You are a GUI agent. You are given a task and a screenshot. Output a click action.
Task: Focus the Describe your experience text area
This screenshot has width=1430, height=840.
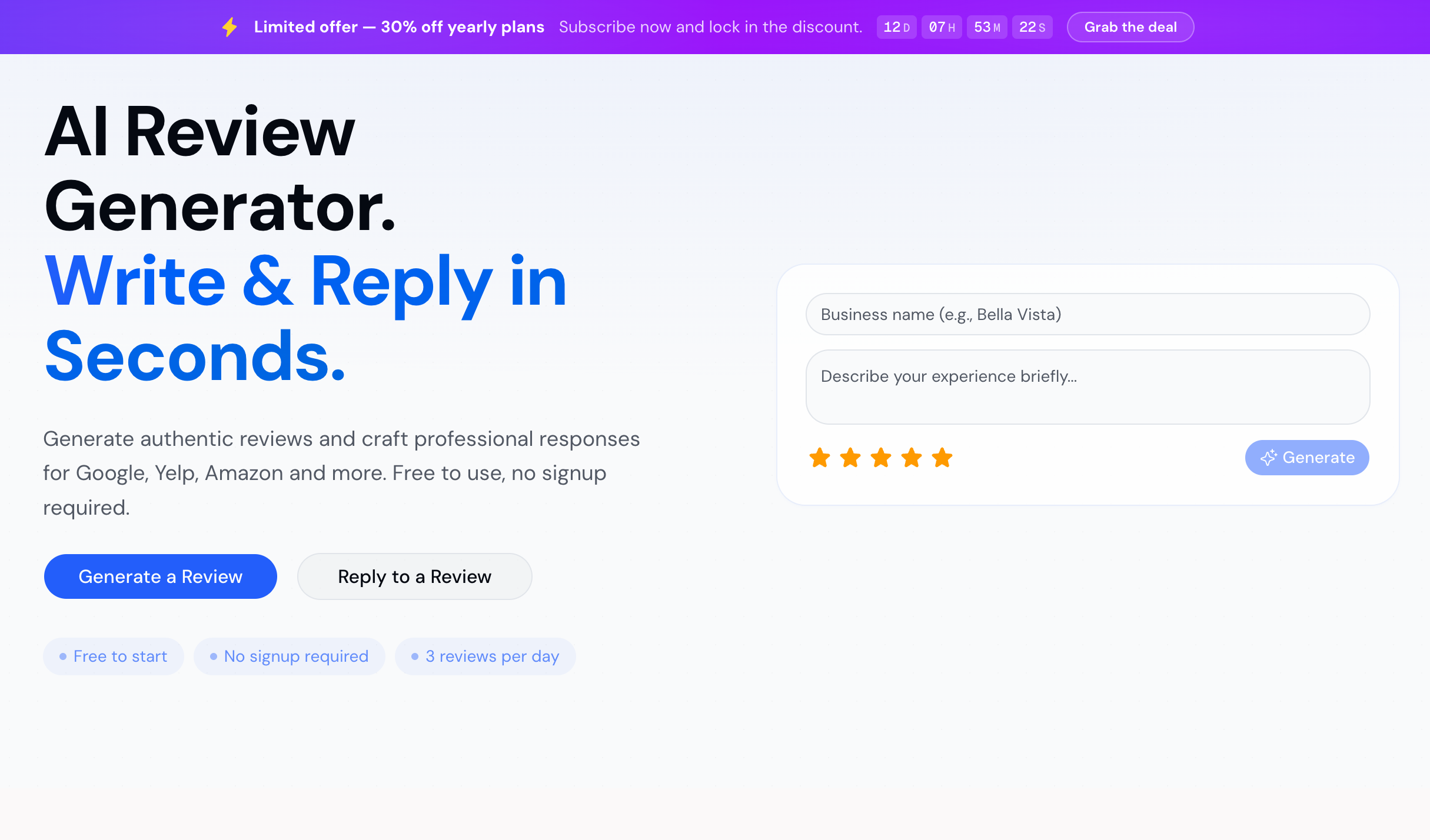click(1087, 387)
